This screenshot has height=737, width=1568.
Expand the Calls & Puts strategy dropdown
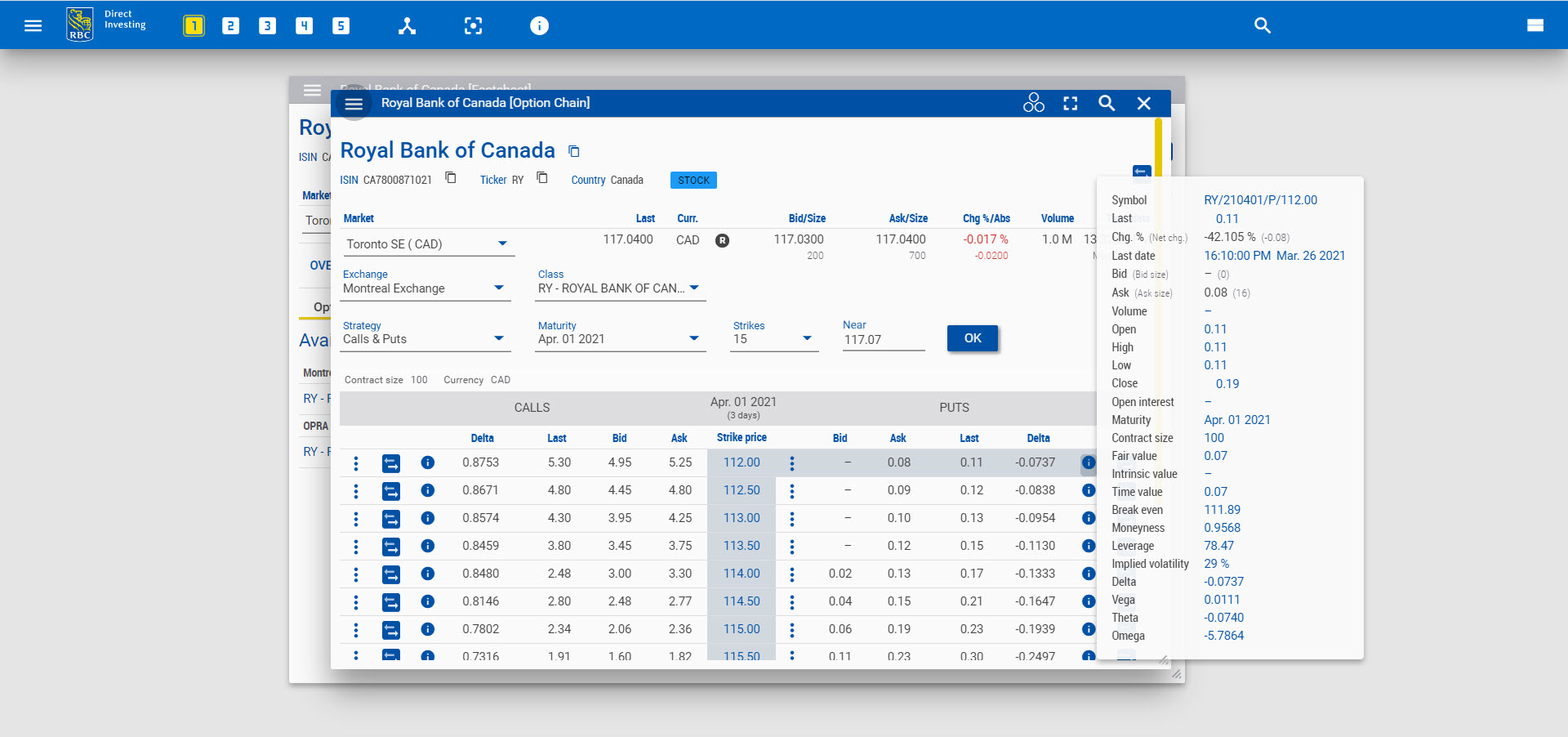[499, 338]
